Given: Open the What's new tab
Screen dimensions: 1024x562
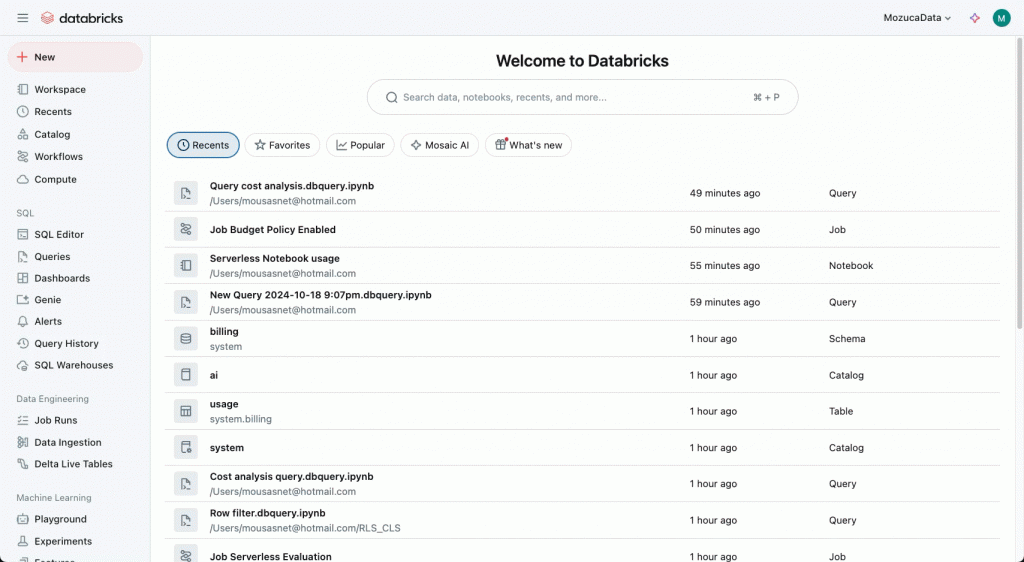Looking at the screenshot, I should 528,145.
